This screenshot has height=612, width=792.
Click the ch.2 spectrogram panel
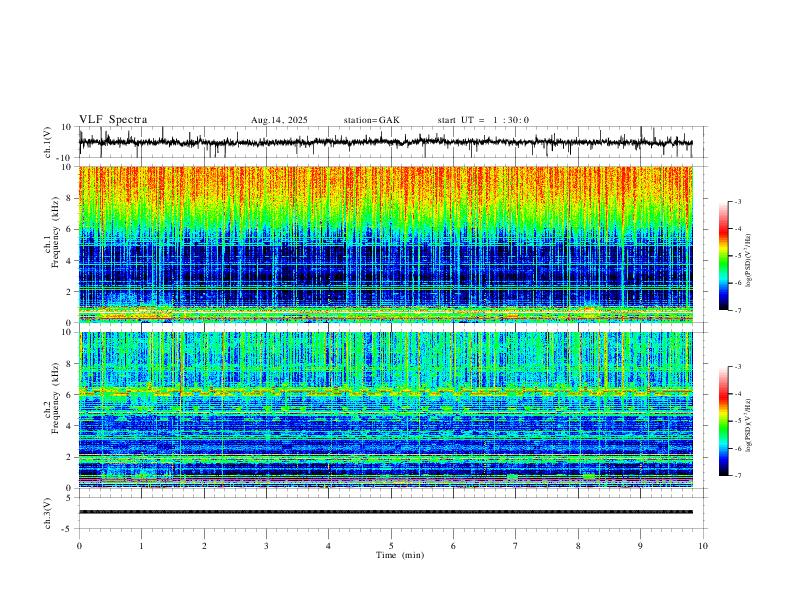(x=385, y=410)
